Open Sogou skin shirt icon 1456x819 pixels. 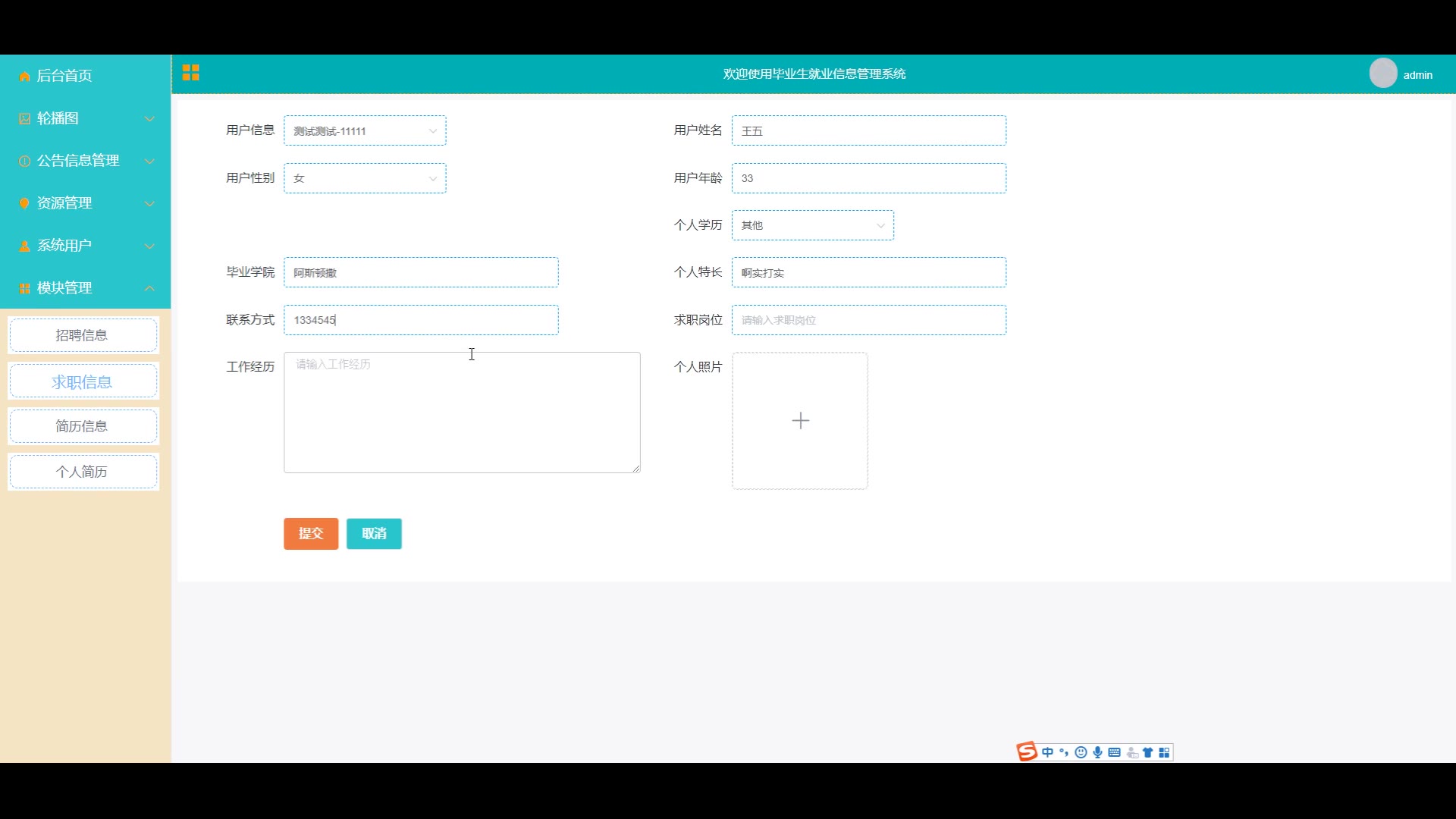1147,752
